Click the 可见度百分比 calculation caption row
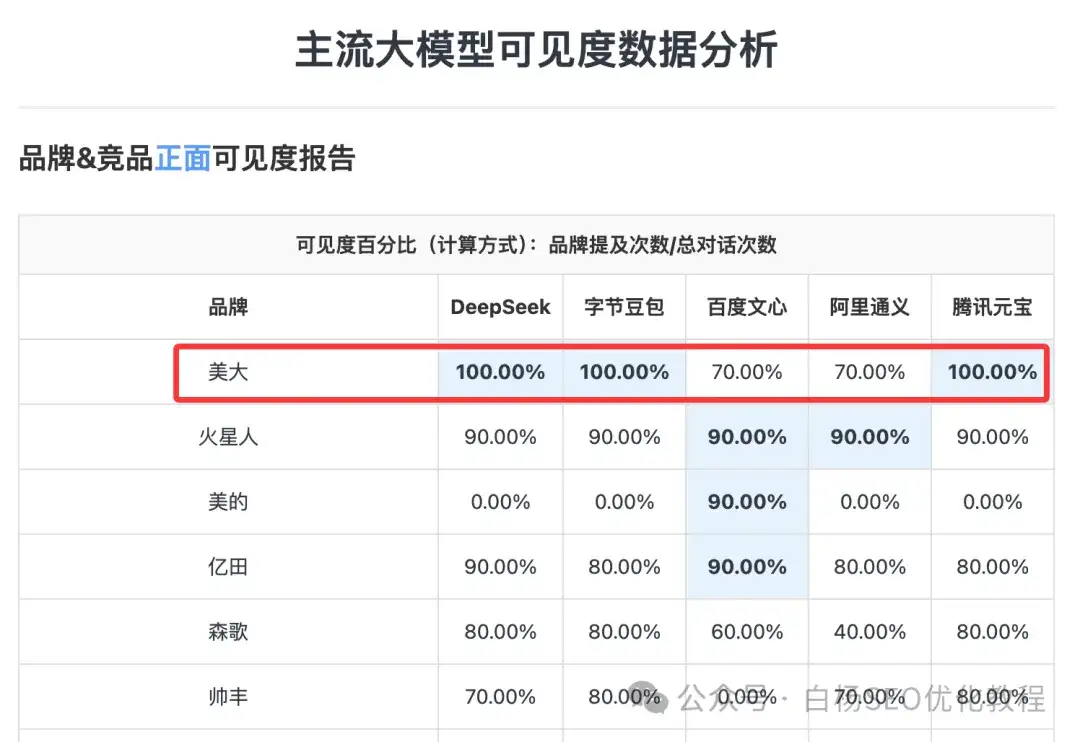1080x742 pixels. 536,245
